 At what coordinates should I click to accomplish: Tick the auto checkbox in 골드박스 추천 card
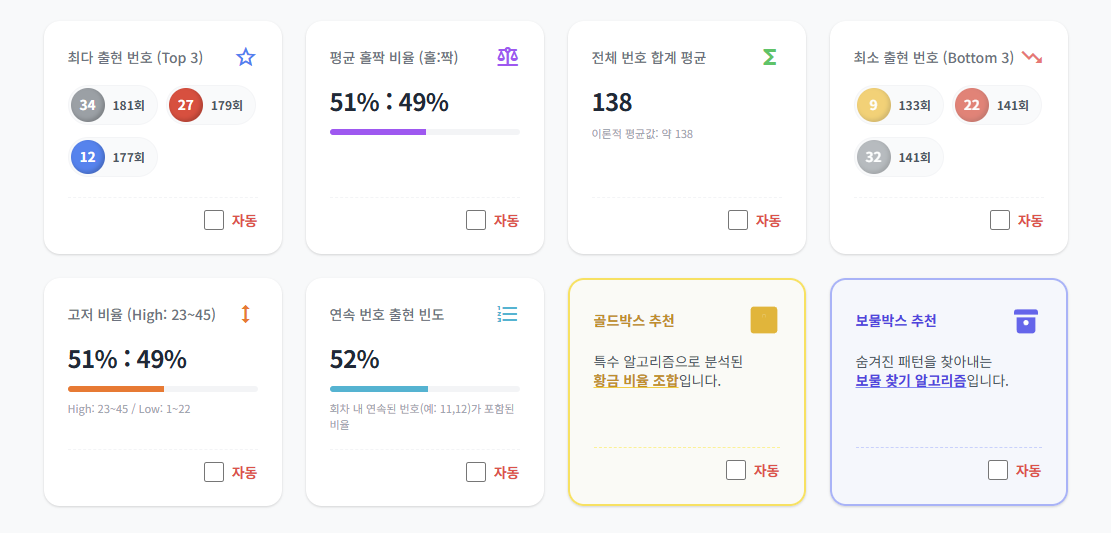(x=736, y=470)
